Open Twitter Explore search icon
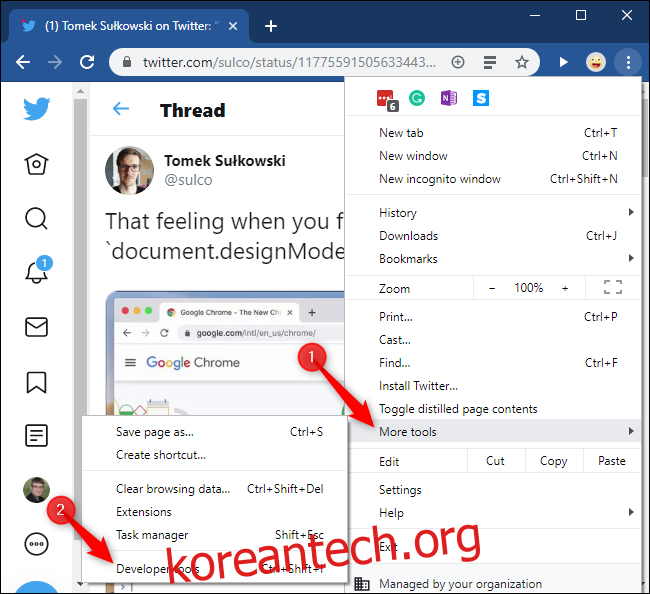Screen dimensions: 650x594 click(36, 218)
